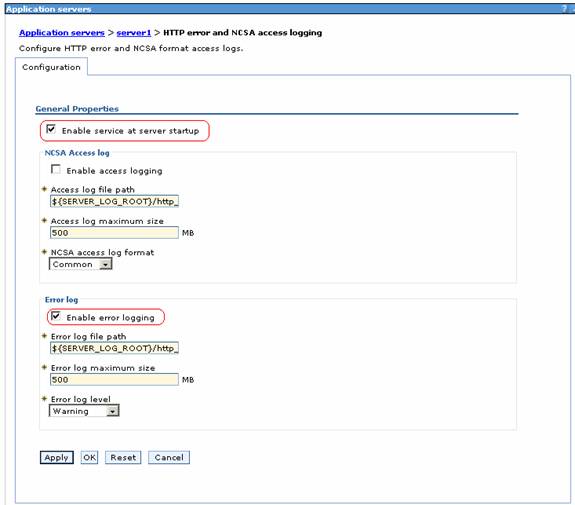Go to Application servers breadcrumb link
Image resolution: width=575 pixels, height=505 pixels.
click(x=62, y=33)
